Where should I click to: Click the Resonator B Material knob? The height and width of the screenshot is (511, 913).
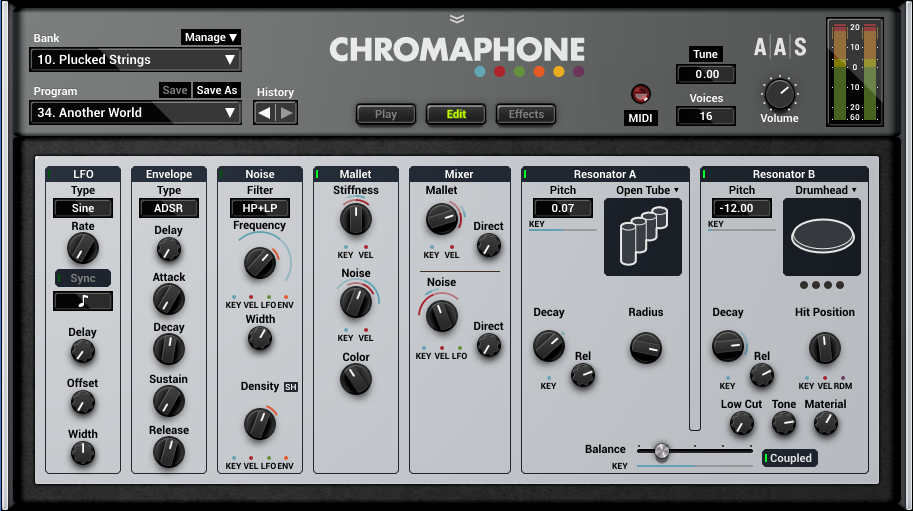(826, 423)
